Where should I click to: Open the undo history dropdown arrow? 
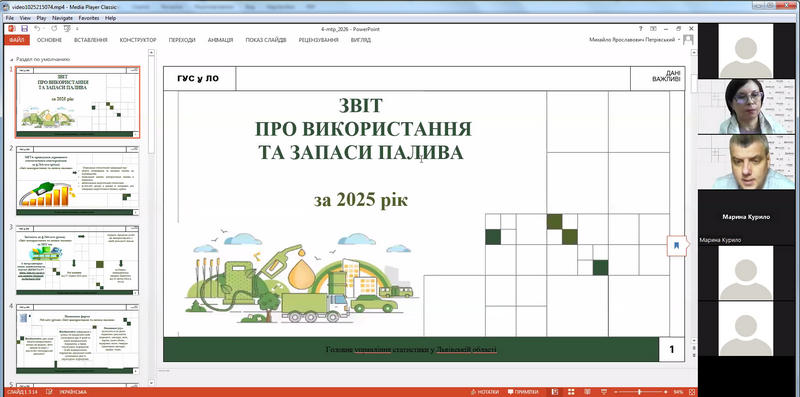44,29
